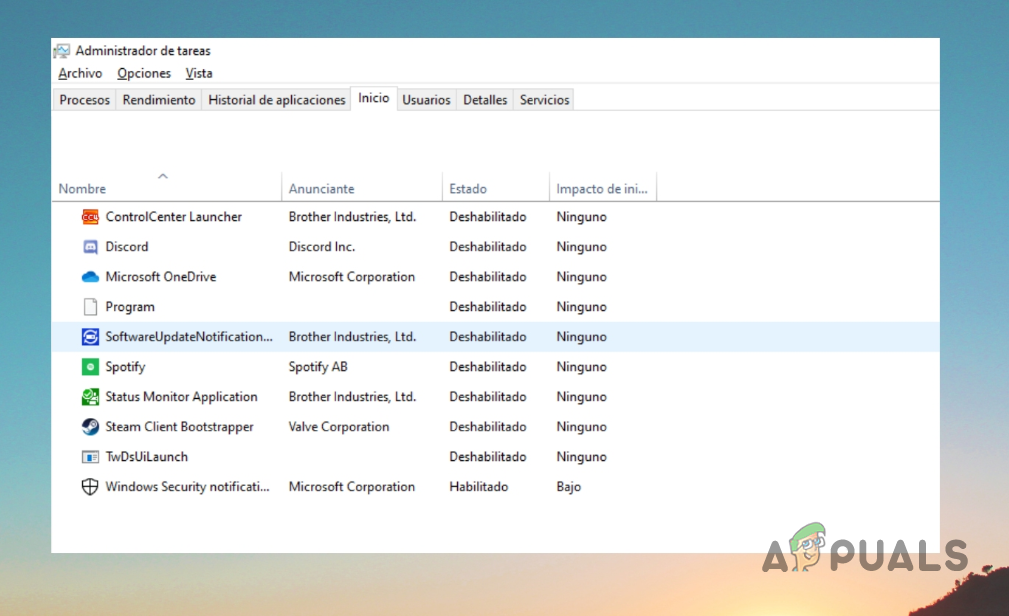Click the Status Monitor Application icon

point(90,397)
